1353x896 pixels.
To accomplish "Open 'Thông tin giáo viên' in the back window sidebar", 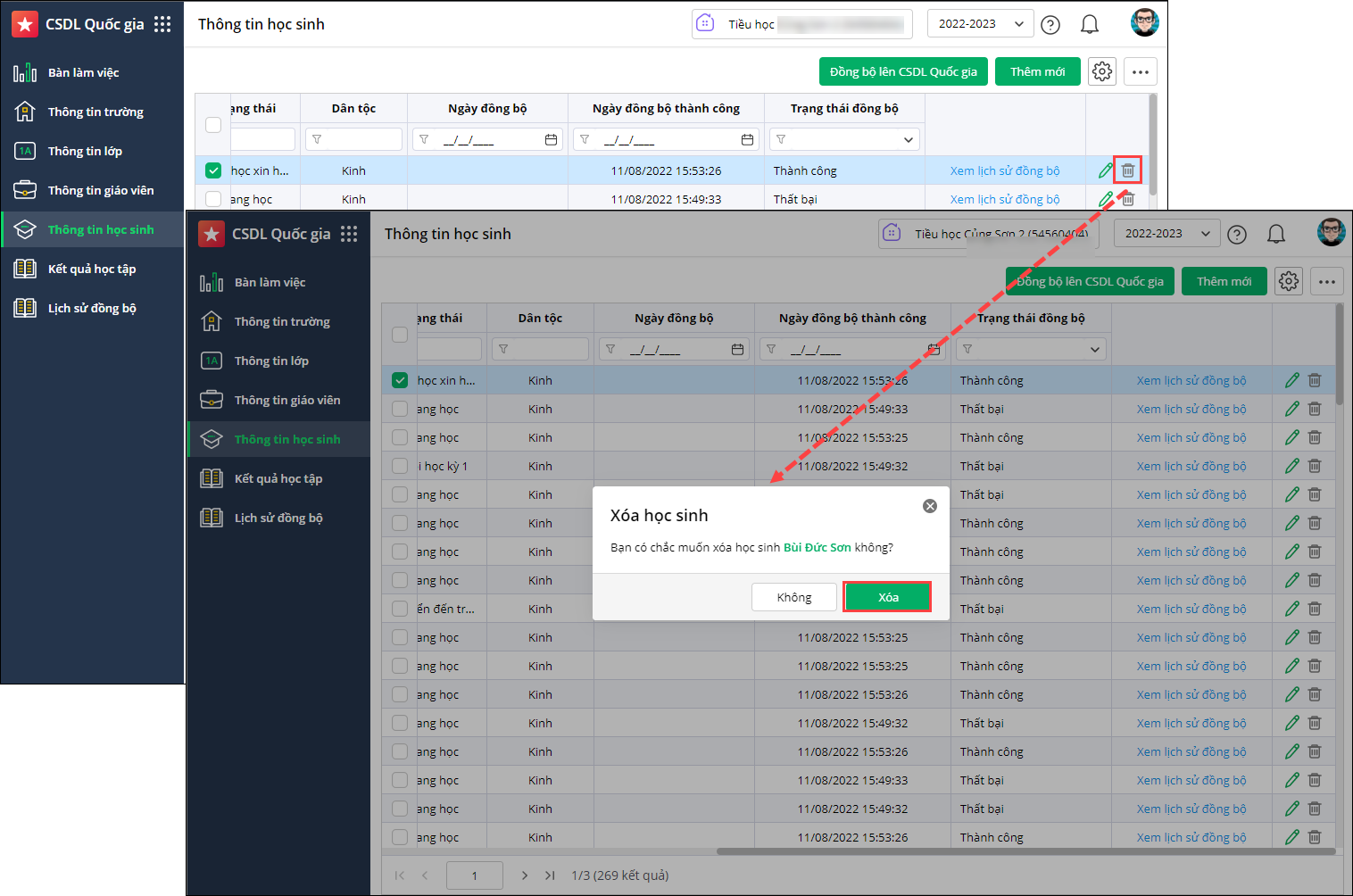I will pyautogui.click(x=93, y=190).
